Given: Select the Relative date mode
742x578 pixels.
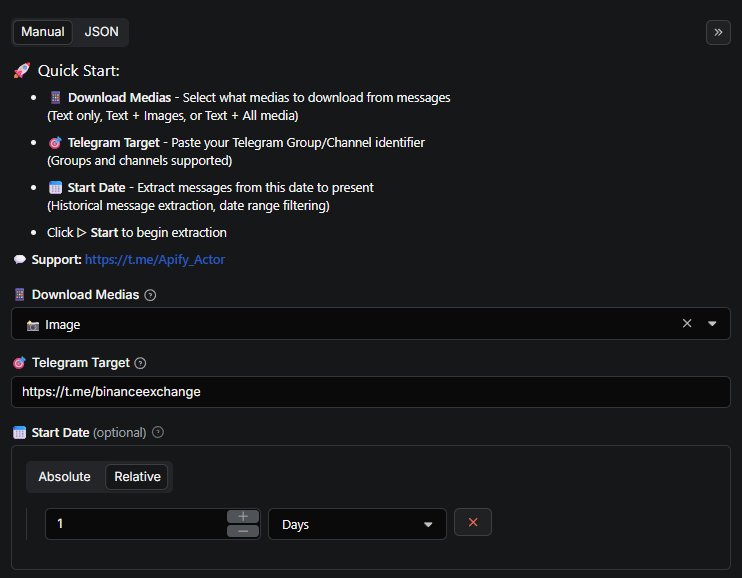Looking at the screenshot, I should tap(137, 477).
